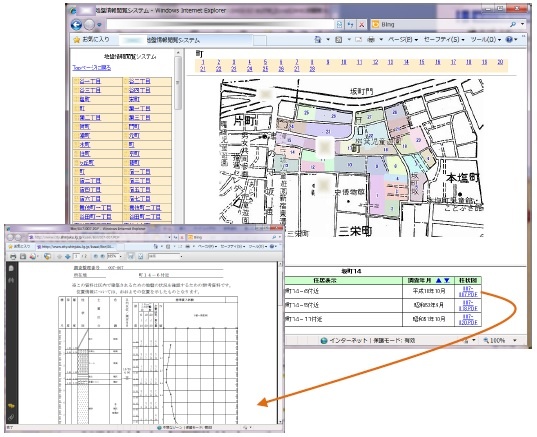Image resolution: width=537 pixels, height=437 pixels.
Task: Open the first PDF link in the results table
Action: tap(468, 291)
